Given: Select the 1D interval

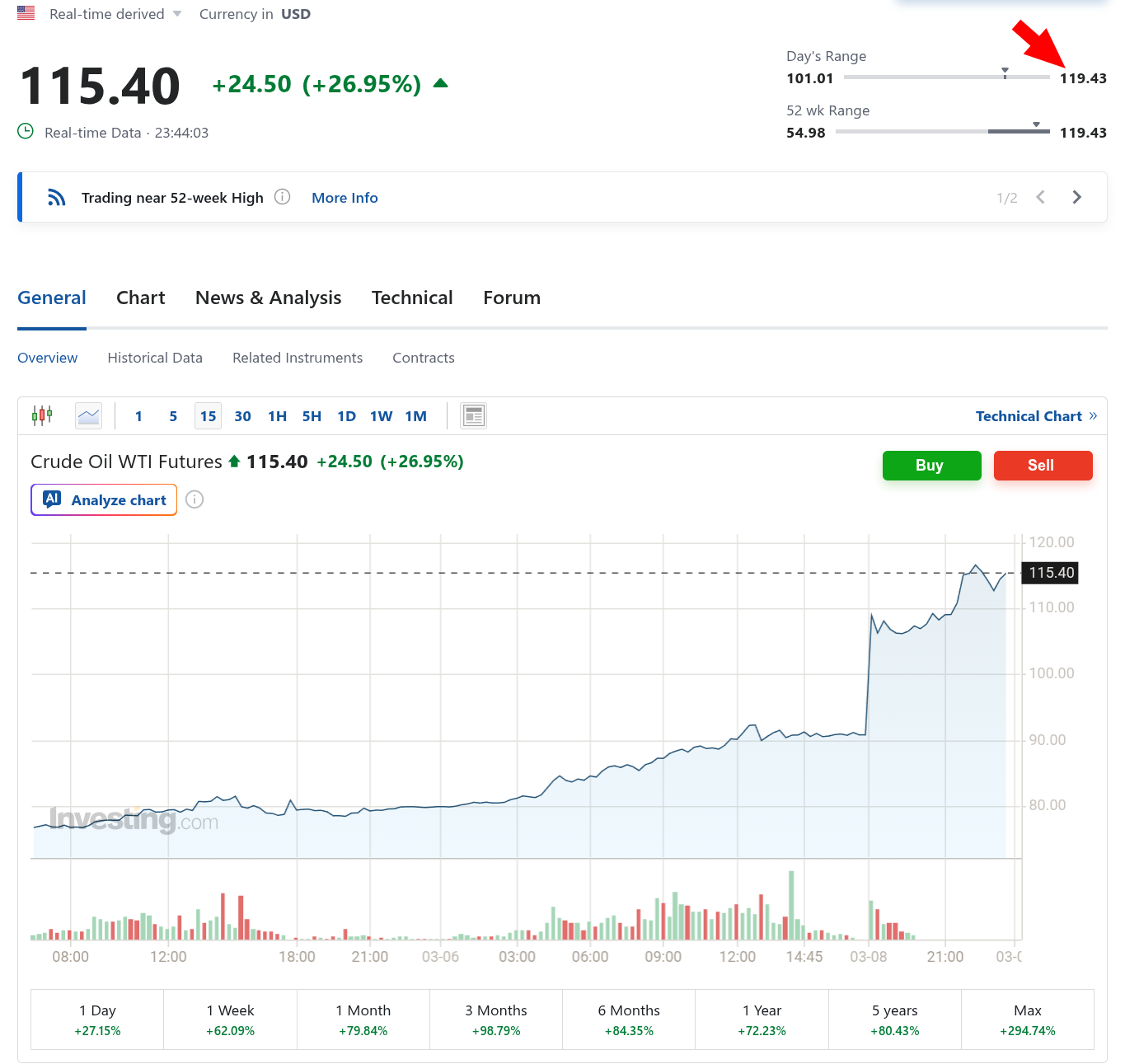Looking at the screenshot, I should (347, 416).
